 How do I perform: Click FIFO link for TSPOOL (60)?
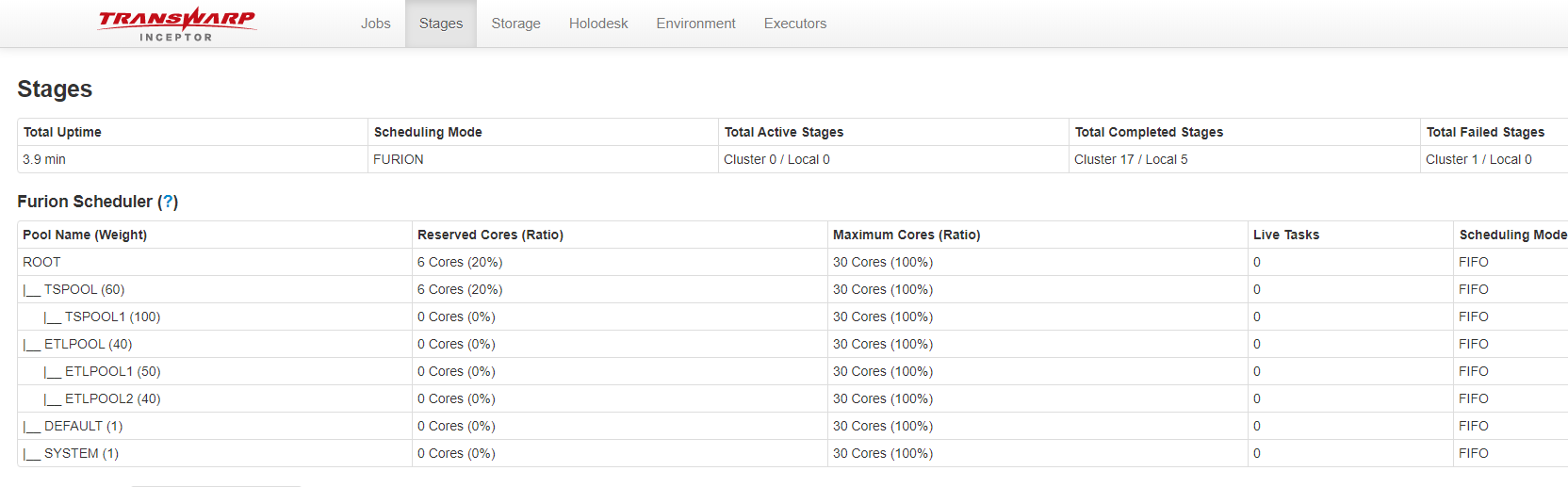(1473, 289)
